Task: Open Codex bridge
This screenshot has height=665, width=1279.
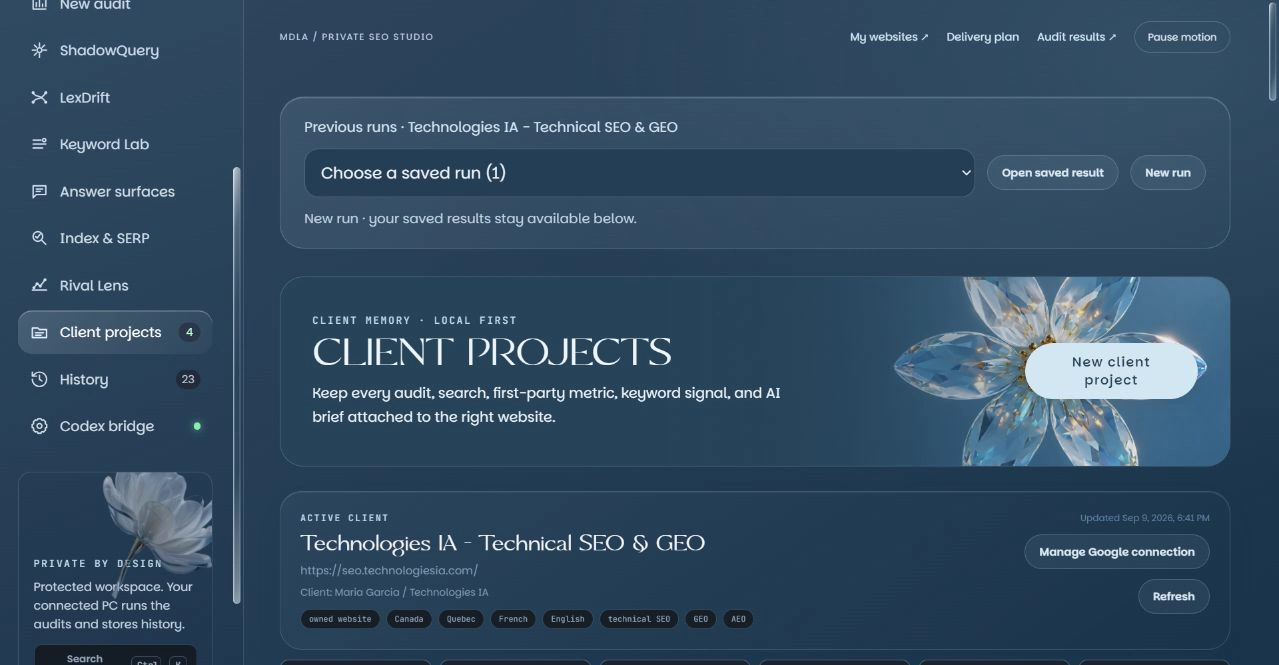Action: click(115, 426)
